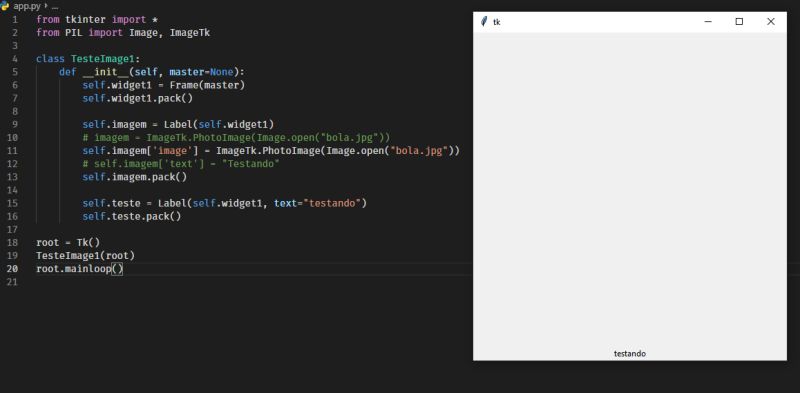800x393 pixels.
Task: Click the 'testando' label in the tk window
Action: [630, 353]
